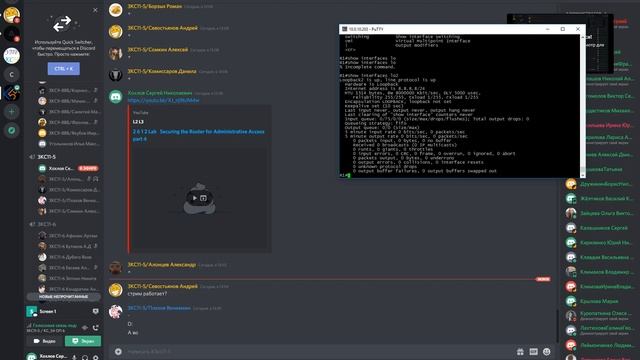Select ЭКСП-6 Афонин Артём in voice channel
The width and height of the screenshot is (640, 360).
(x=68, y=236)
